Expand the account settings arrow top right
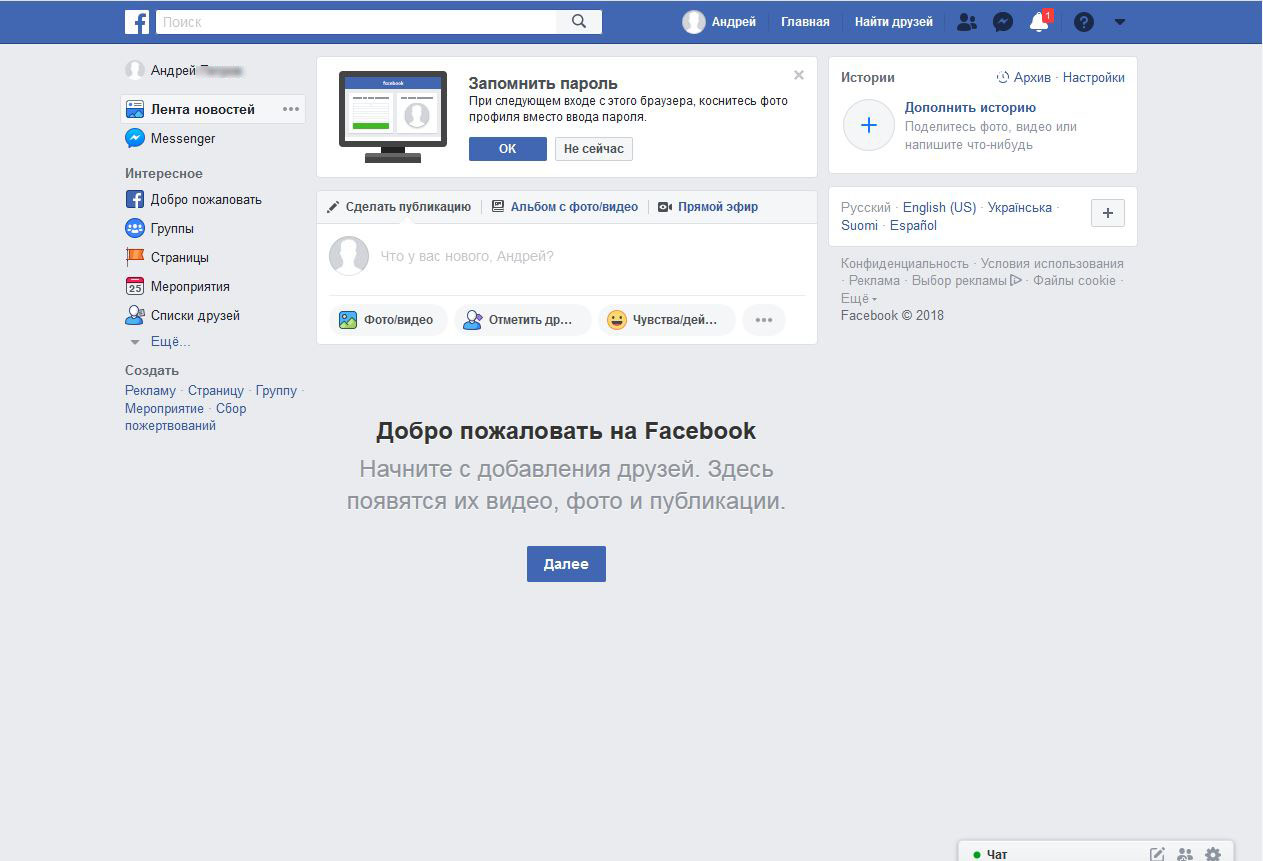The height and width of the screenshot is (861, 1263). (1120, 21)
